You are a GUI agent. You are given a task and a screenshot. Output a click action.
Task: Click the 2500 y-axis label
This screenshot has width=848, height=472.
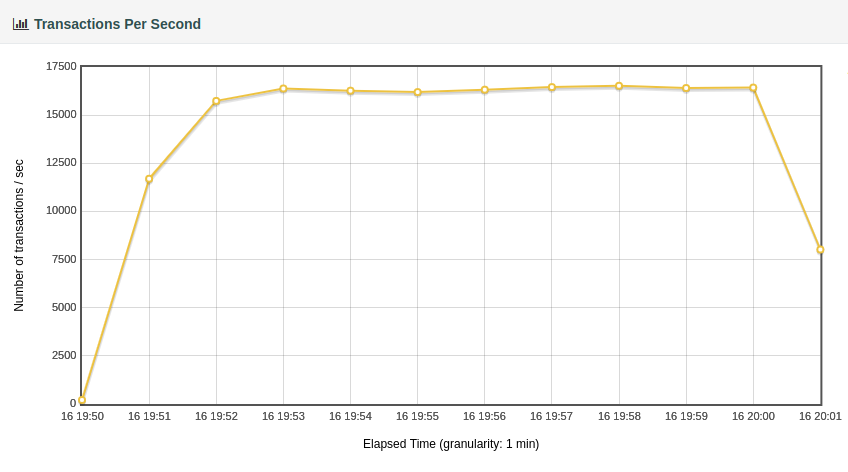[x=64, y=356]
